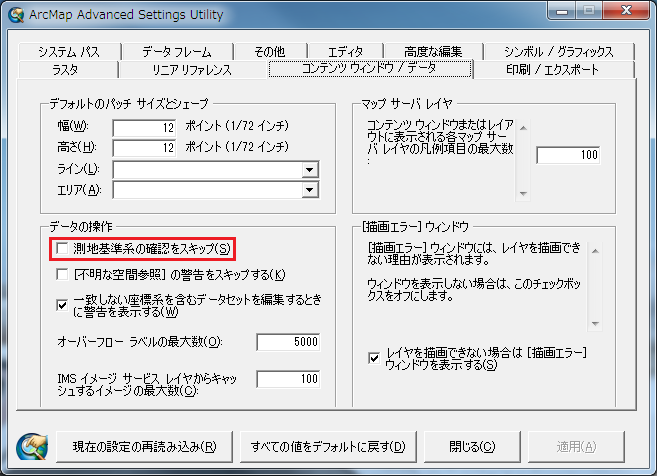Switch to システム パス tab
Screen dimensions: 657x476
point(69,52)
